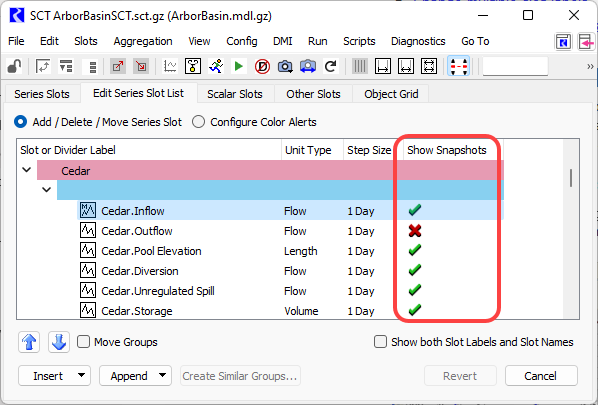598x405 pixels.
Task: Switch to the Scalar Slots tab
Action: pyautogui.click(x=235, y=94)
